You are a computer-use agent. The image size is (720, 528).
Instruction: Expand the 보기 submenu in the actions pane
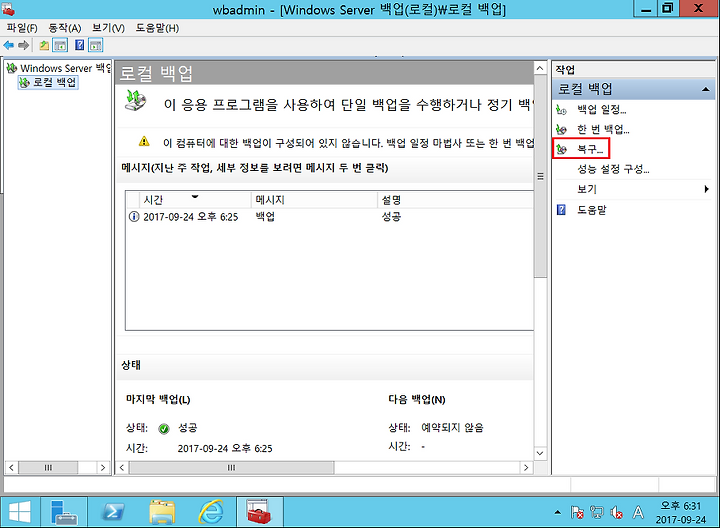pyautogui.click(x=634, y=189)
